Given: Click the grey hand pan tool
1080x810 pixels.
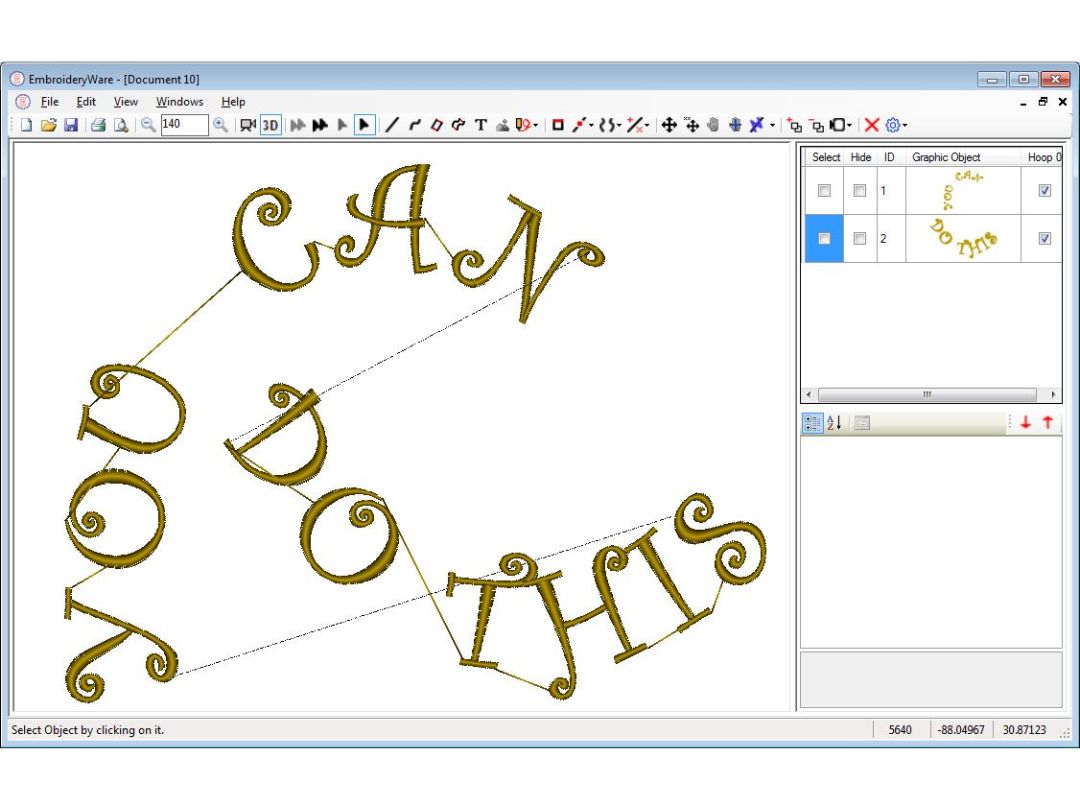Looking at the screenshot, I should click(714, 125).
